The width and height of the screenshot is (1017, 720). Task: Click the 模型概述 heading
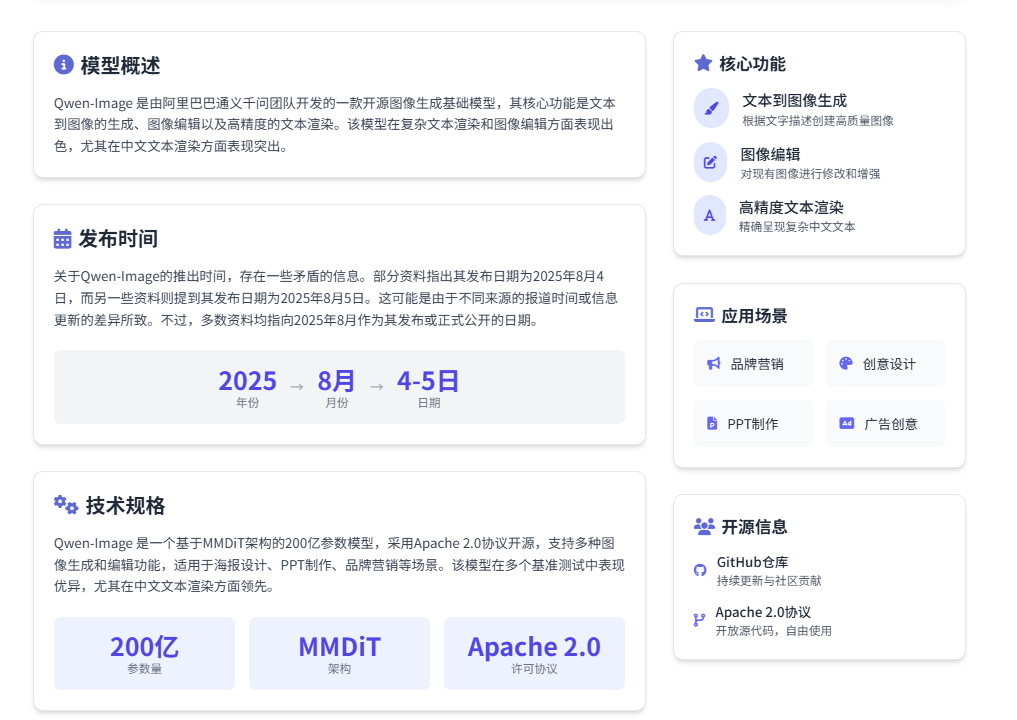[120, 66]
